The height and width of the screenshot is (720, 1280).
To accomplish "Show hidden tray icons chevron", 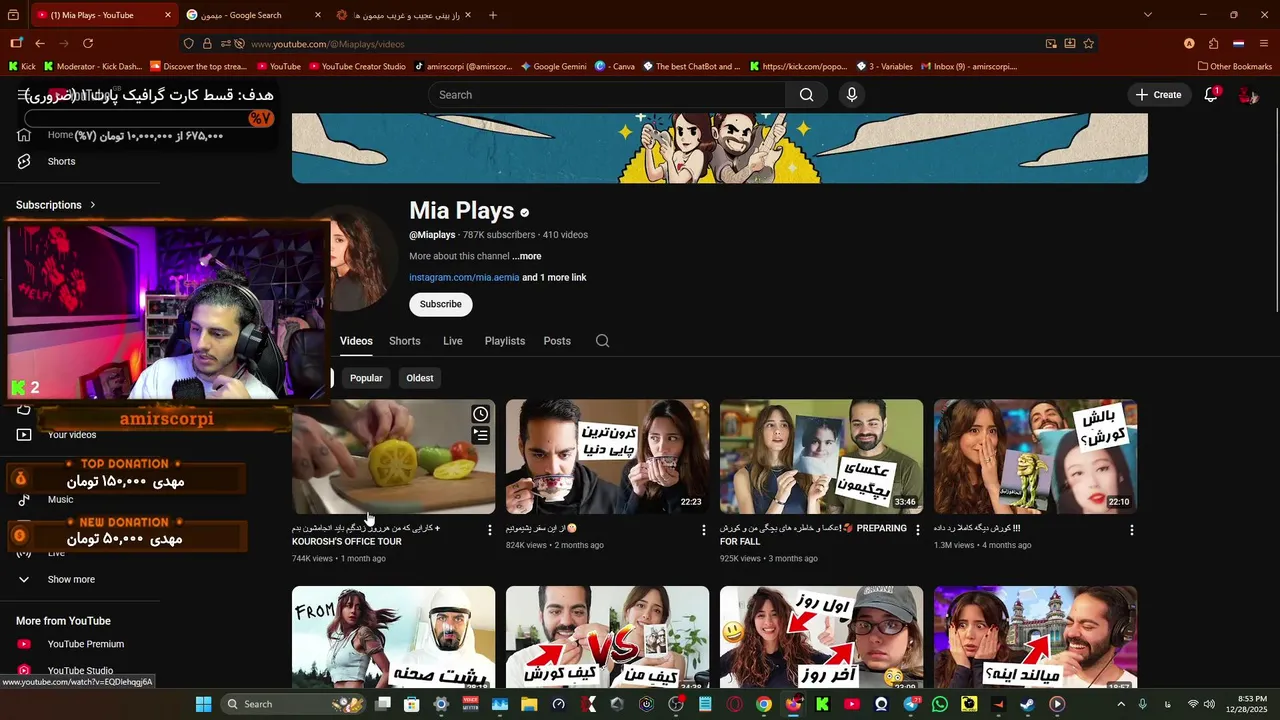I will tap(1121, 704).
